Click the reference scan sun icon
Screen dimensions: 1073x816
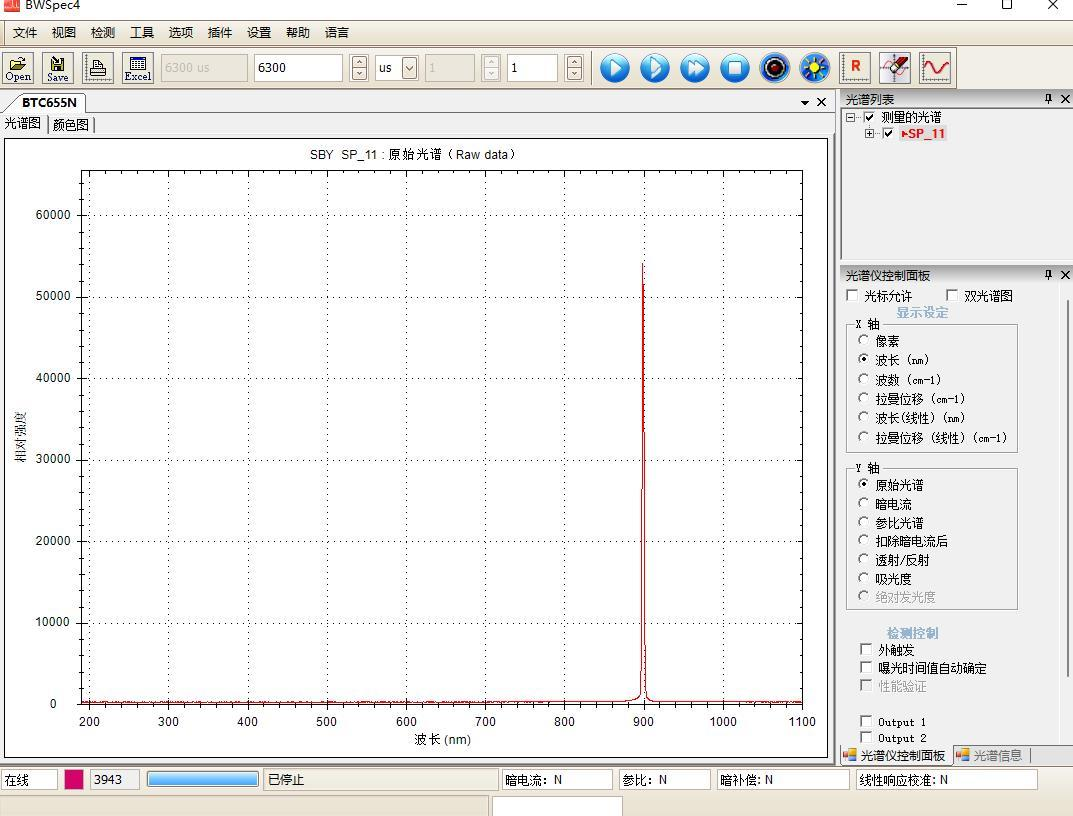815,68
